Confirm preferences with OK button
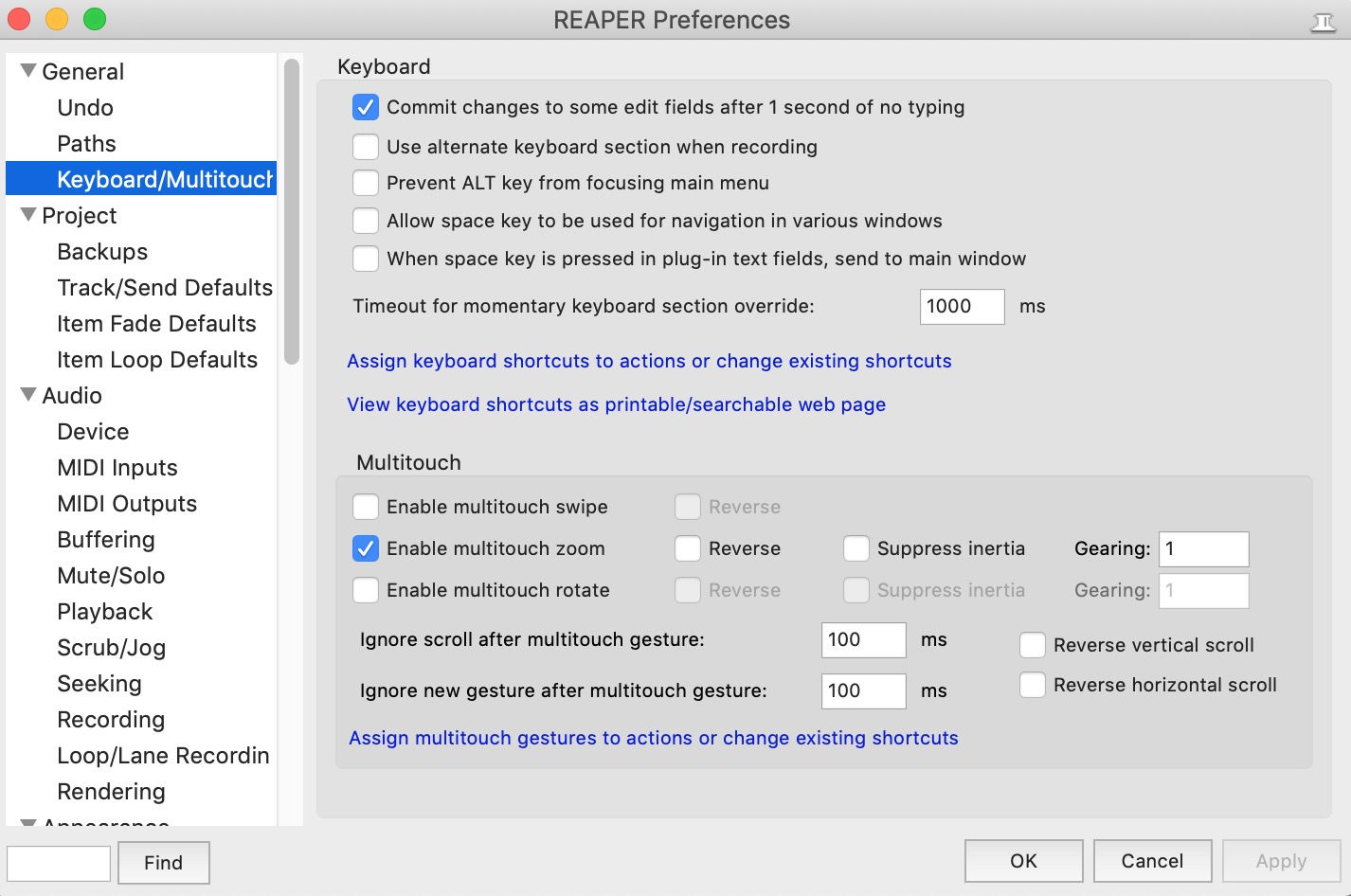This screenshot has width=1351, height=896. click(x=1024, y=861)
